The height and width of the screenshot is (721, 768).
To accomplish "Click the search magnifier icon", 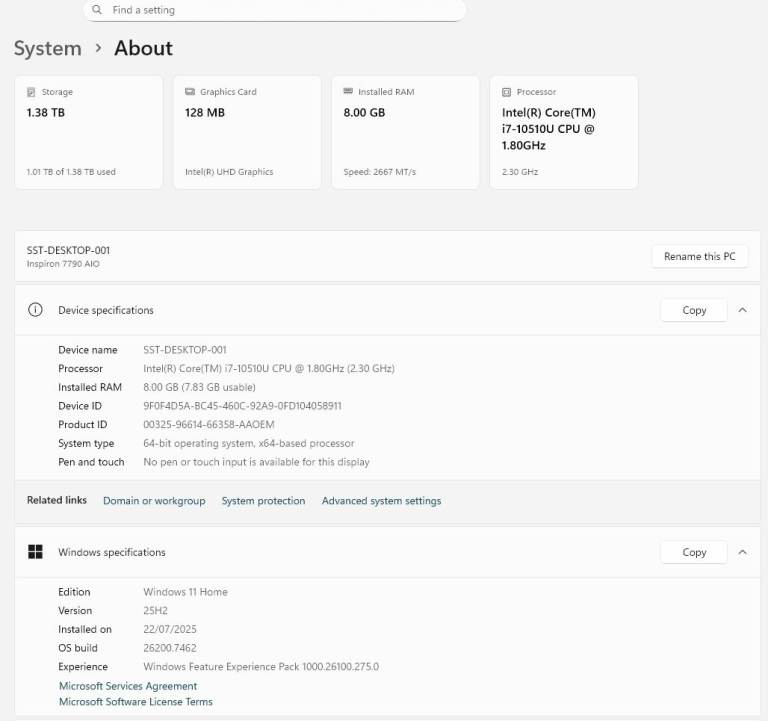I will pyautogui.click(x=97, y=10).
